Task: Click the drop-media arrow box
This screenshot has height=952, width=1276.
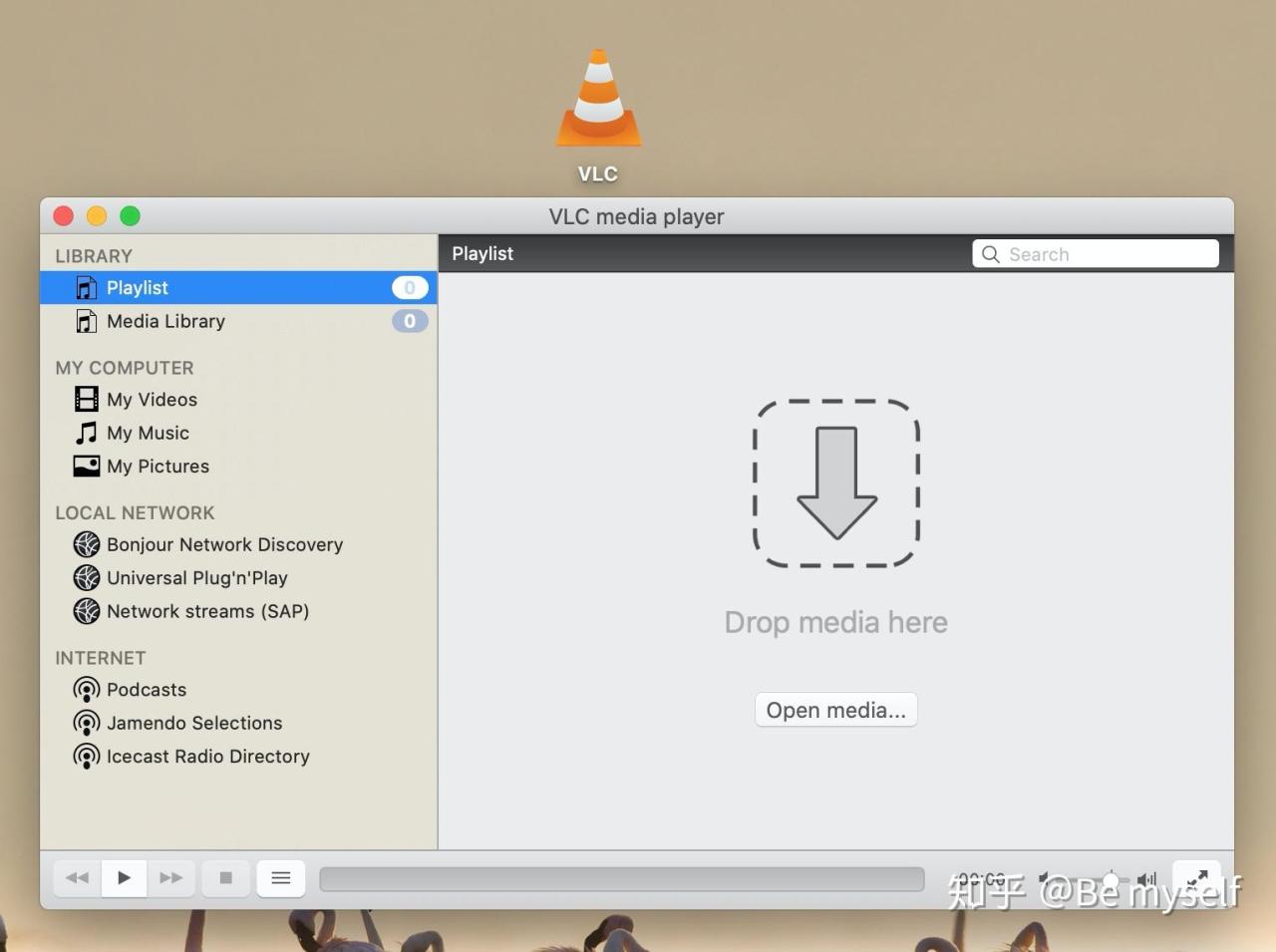Action: pyautogui.click(x=836, y=483)
